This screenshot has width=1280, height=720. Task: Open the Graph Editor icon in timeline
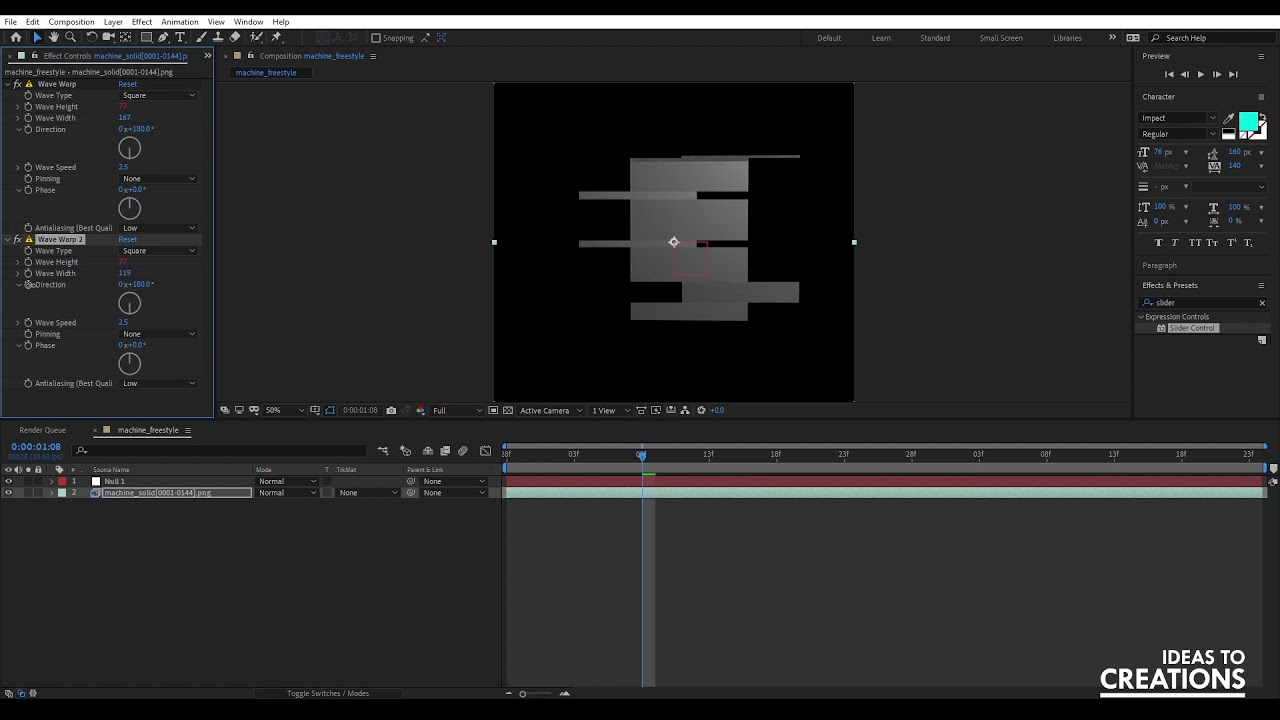pos(485,451)
